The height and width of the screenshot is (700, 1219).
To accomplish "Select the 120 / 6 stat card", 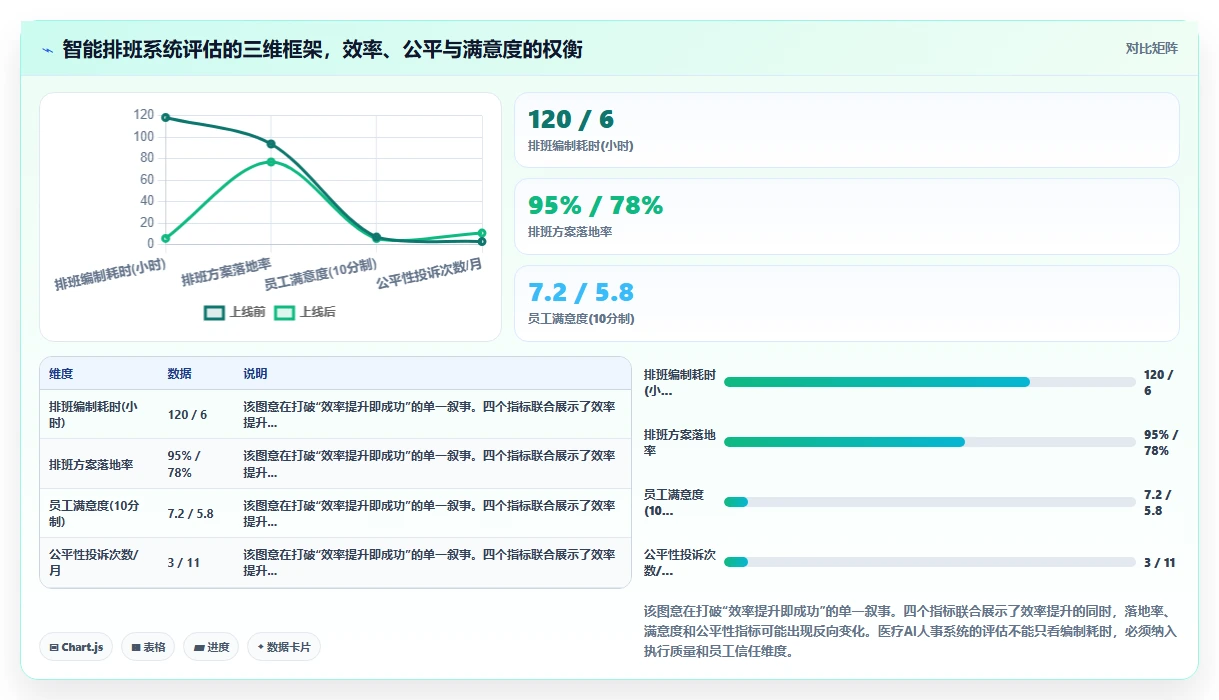I will coord(846,130).
